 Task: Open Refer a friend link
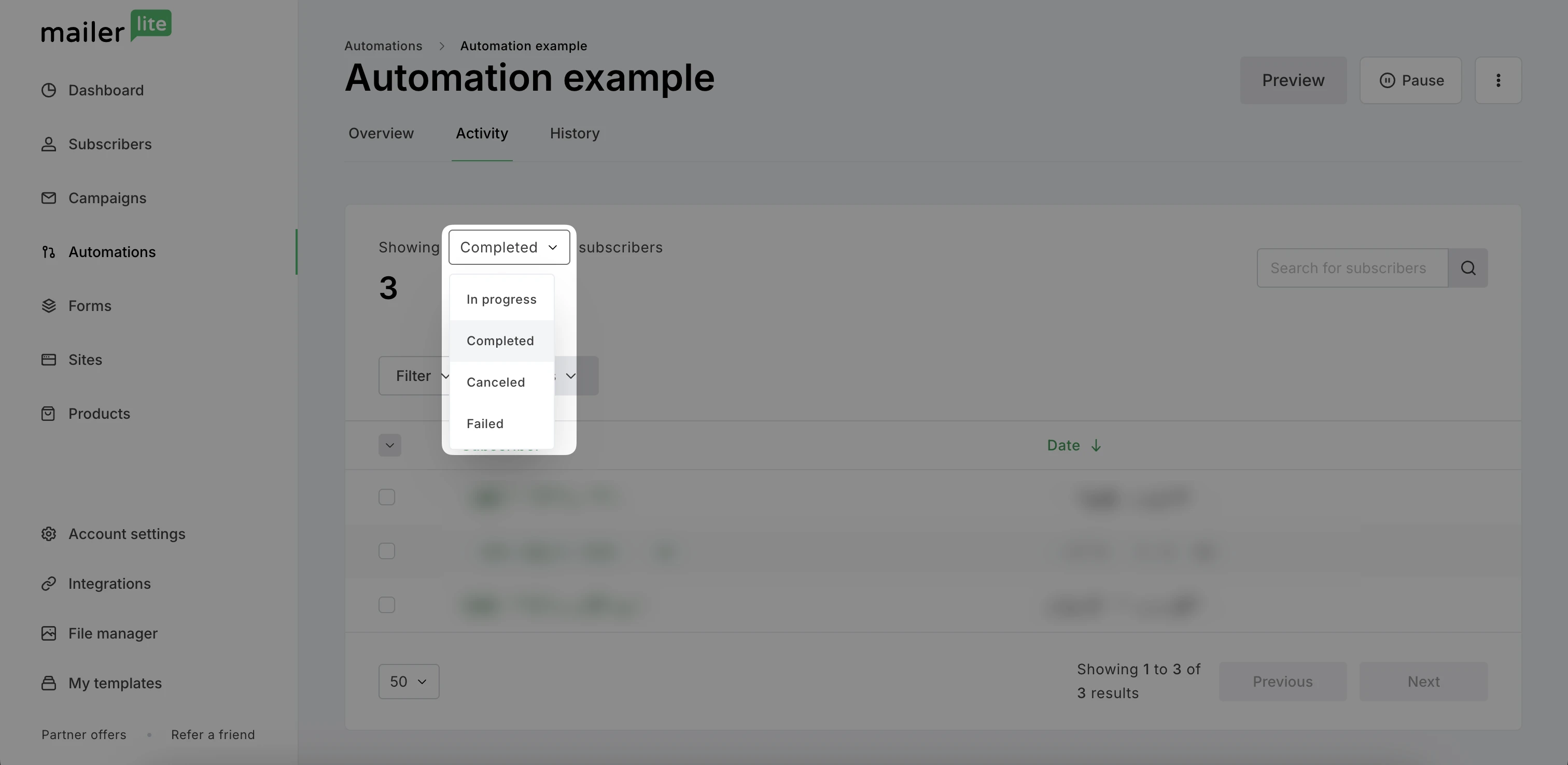(x=213, y=734)
